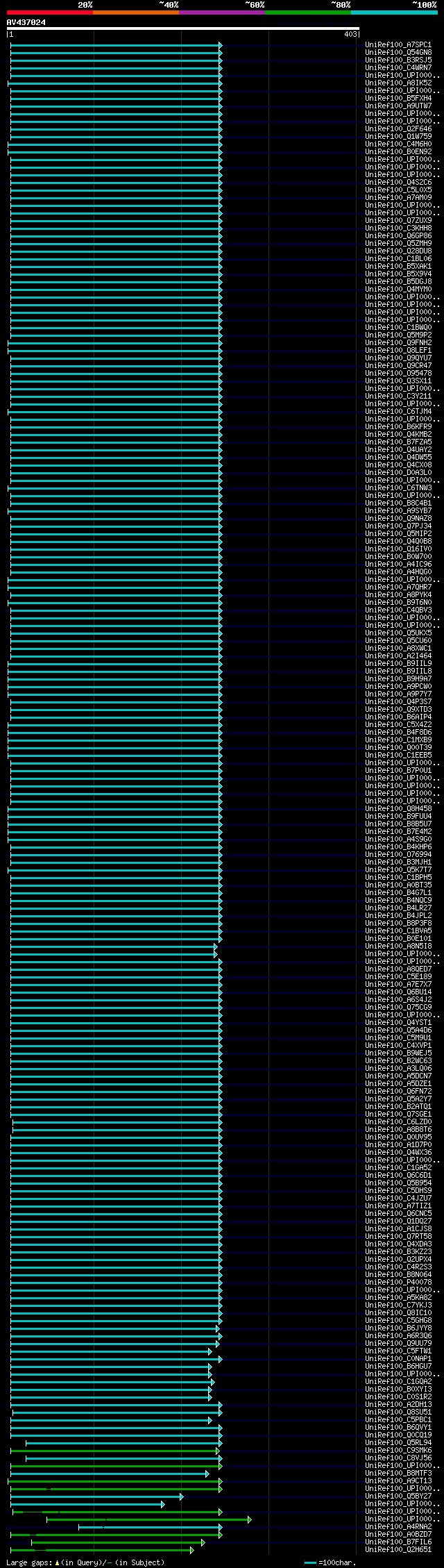Select label UniRef100_Q1W759
The image size is (444, 1568).
[x=398, y=136]
